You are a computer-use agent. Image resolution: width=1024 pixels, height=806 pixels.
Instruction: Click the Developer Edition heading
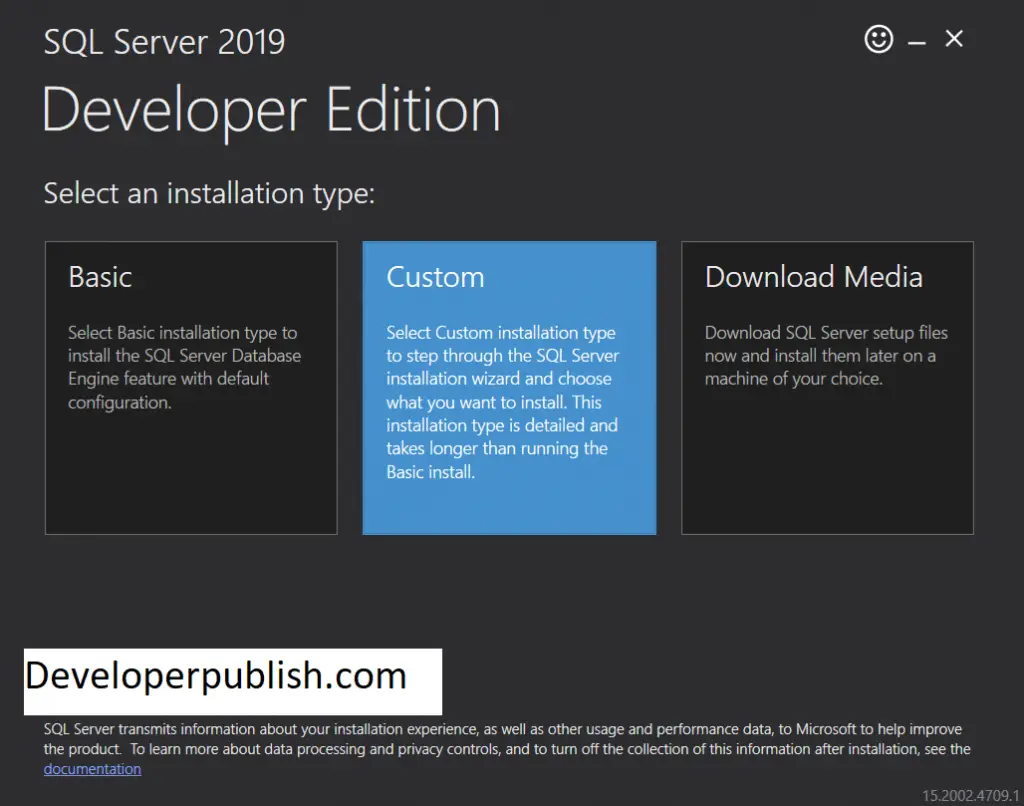coord(271,110)
